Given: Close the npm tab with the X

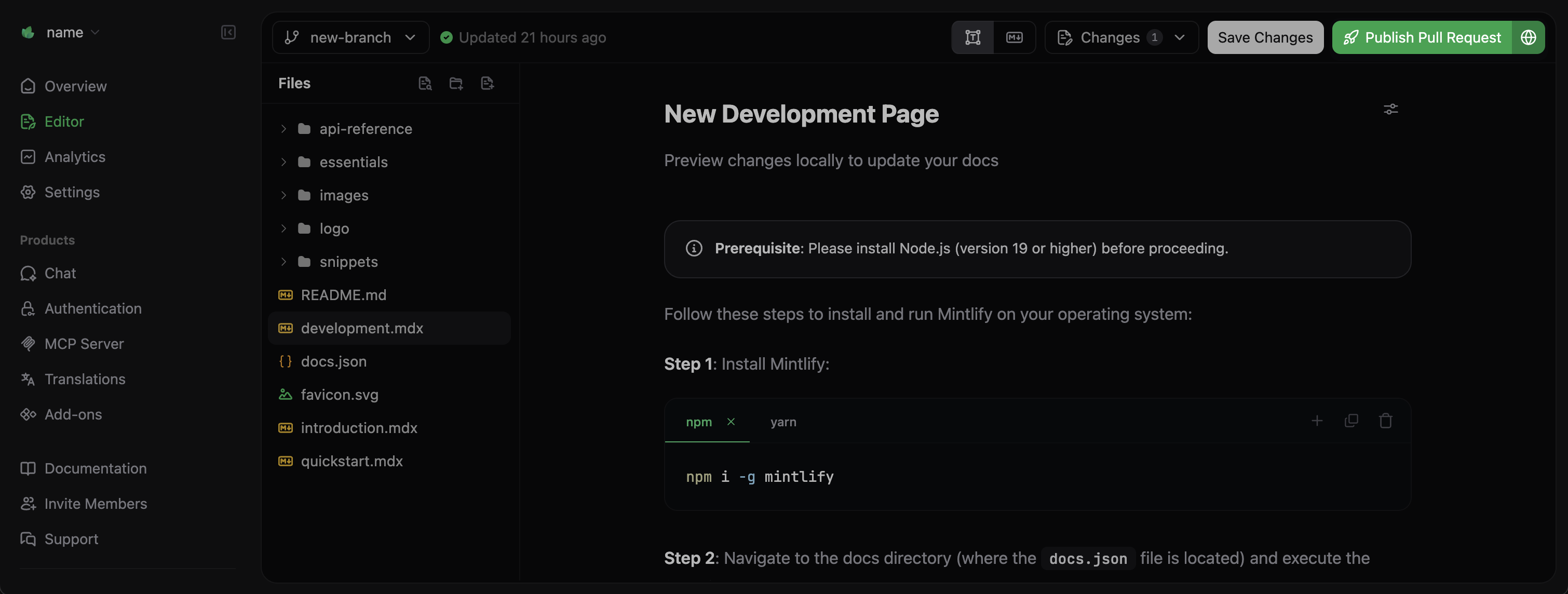Looking at the screenshot, I should [x=732, y=421].
